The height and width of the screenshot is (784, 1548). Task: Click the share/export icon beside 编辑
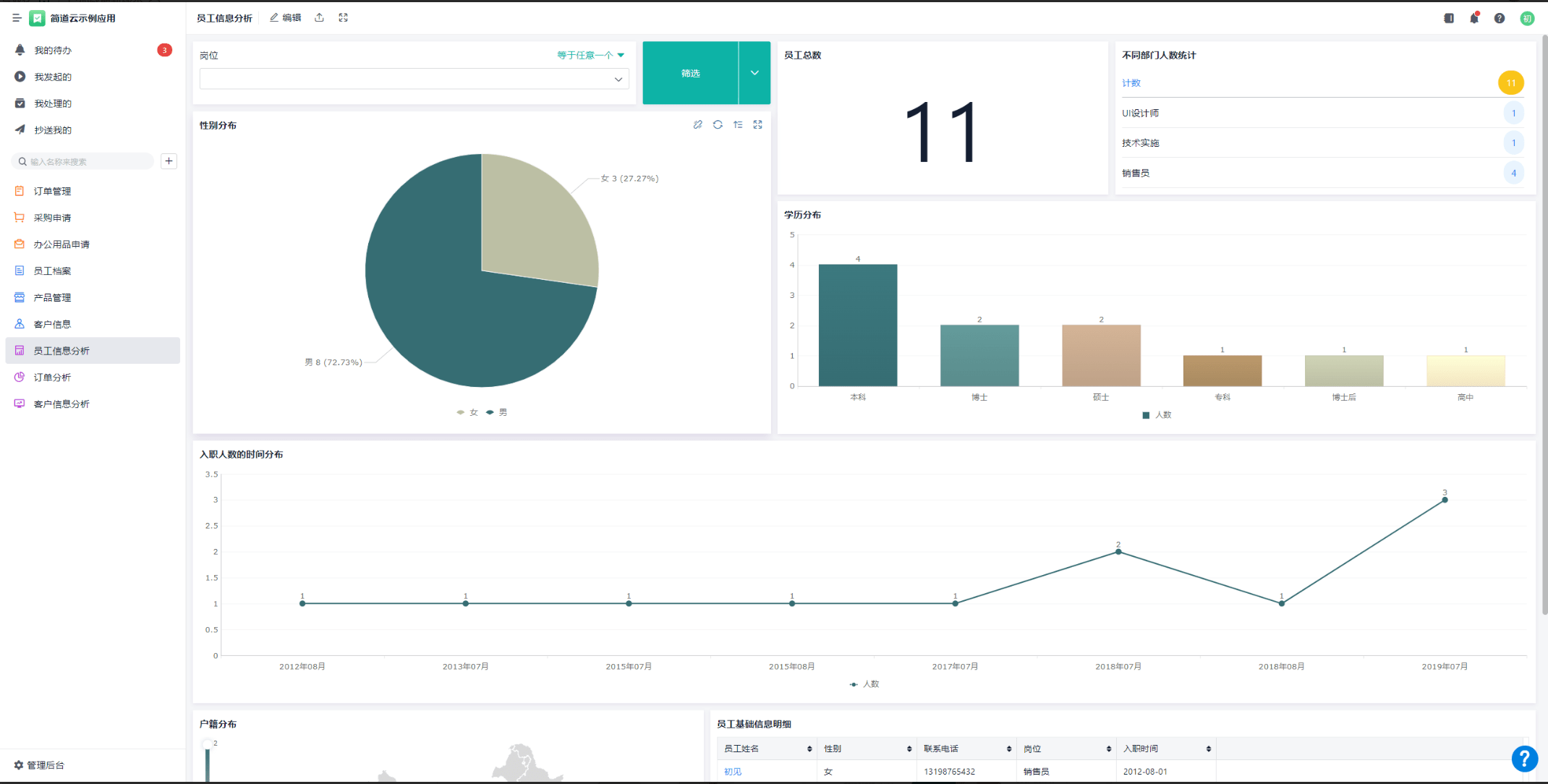(319, 17)
